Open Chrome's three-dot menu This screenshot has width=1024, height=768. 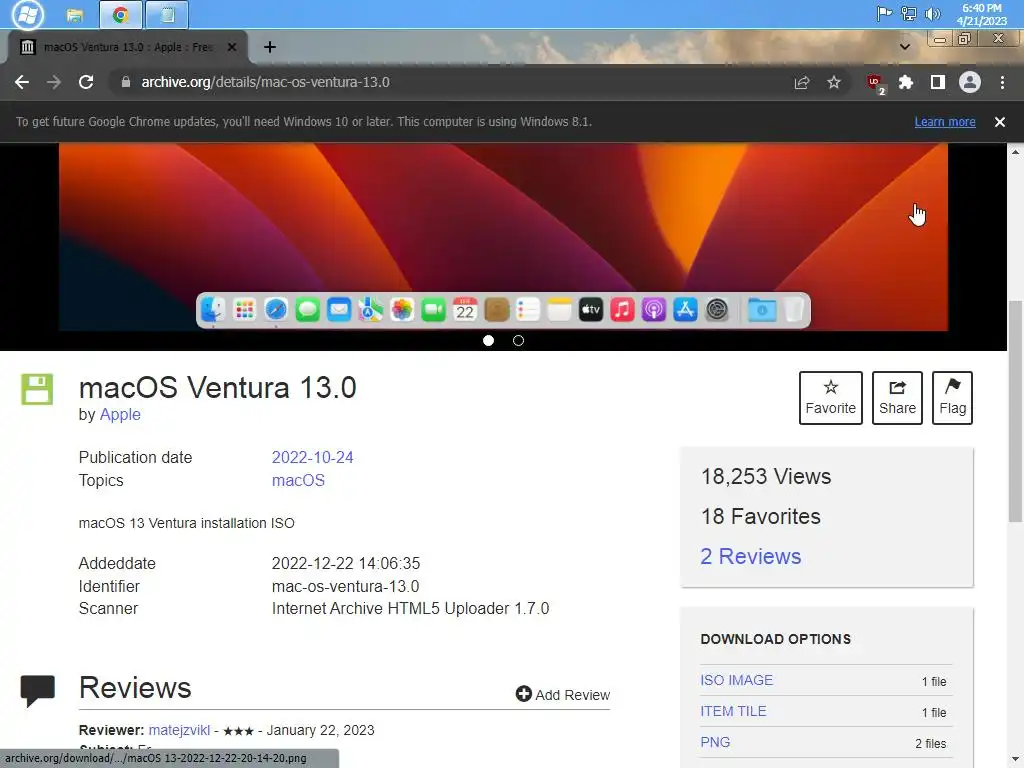coord(1002,82)
